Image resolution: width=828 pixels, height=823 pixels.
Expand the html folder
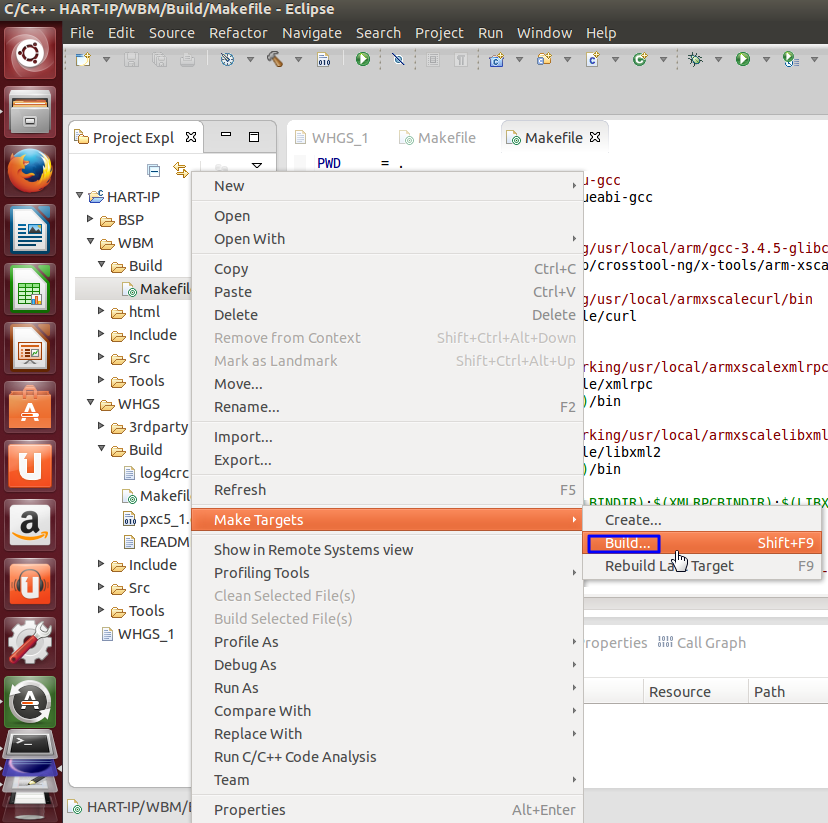pos(101,310)
